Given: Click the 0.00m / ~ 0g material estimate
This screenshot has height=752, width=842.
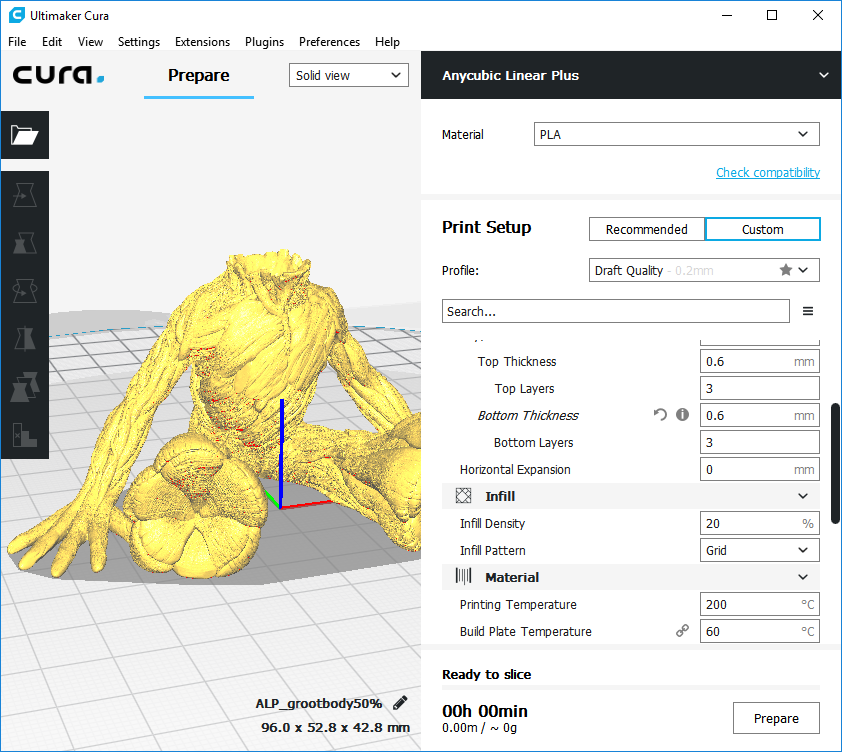Looking at the screenshot, I should [x=479, y=728].
